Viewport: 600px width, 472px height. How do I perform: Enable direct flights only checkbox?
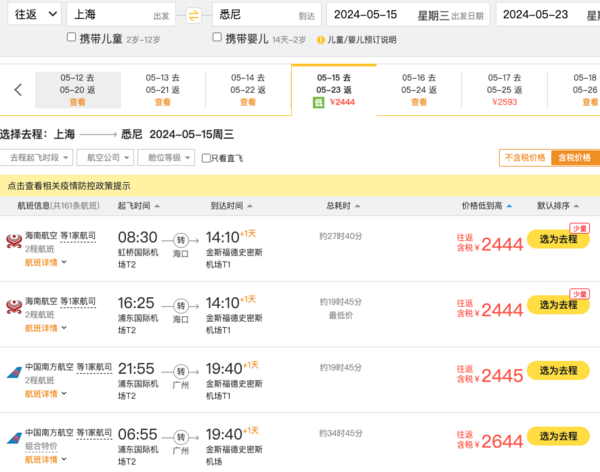pos(206,158)
